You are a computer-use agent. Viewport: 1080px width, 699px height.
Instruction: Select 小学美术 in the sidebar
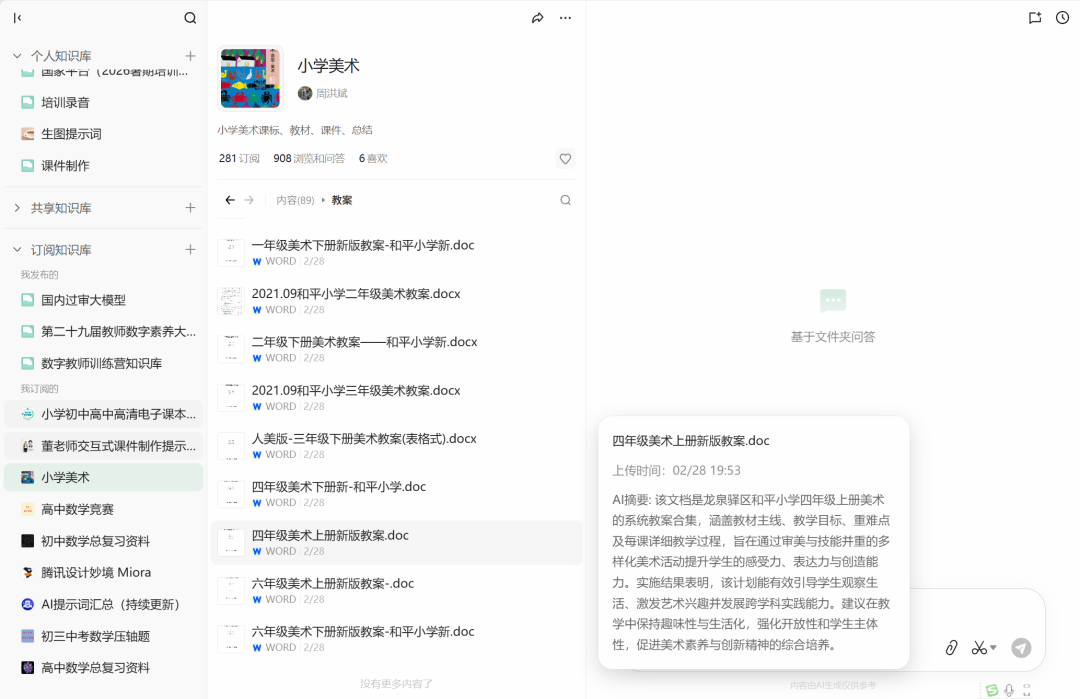[x=103, y=477]
